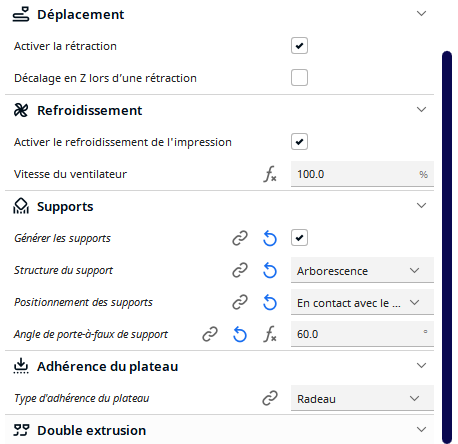Click the vertical settings scrollbar
This screenshot has width=458, height=444.
click(447, 247)
